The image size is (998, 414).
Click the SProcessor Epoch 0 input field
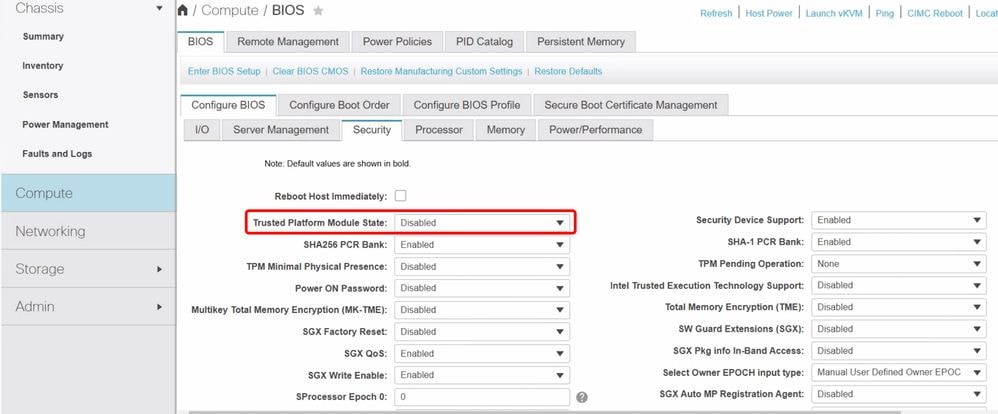tap(482, 397)
